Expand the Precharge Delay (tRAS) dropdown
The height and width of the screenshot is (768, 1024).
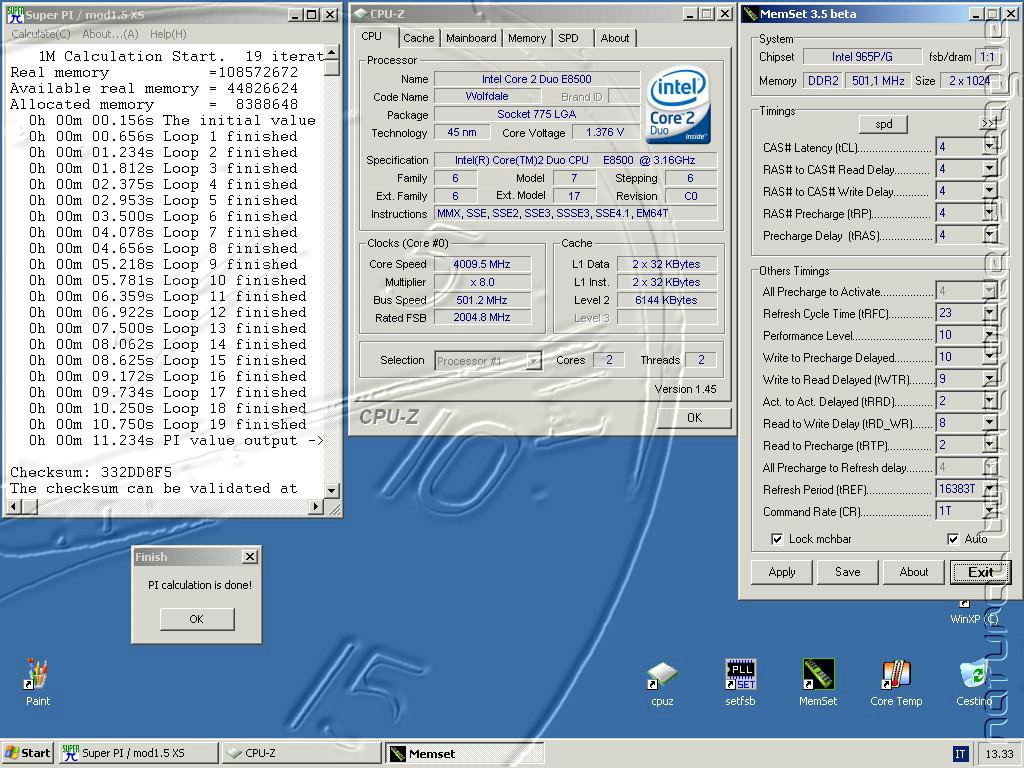pos(990,235)
